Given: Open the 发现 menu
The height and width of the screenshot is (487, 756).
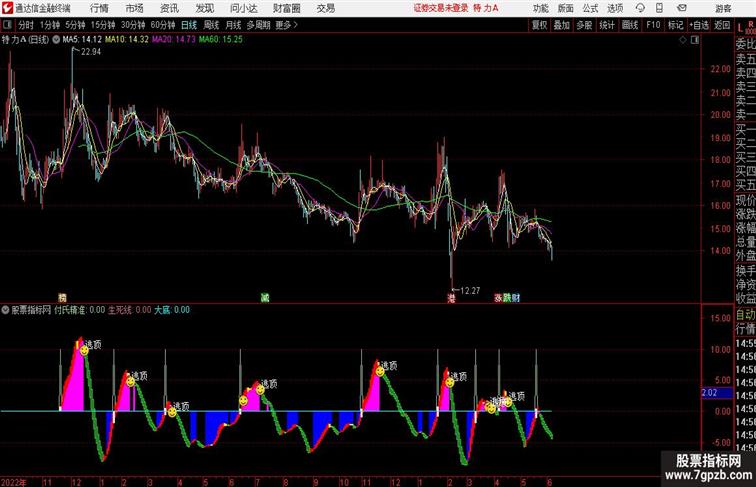Looking at the screenshot, I should (204, 8).
